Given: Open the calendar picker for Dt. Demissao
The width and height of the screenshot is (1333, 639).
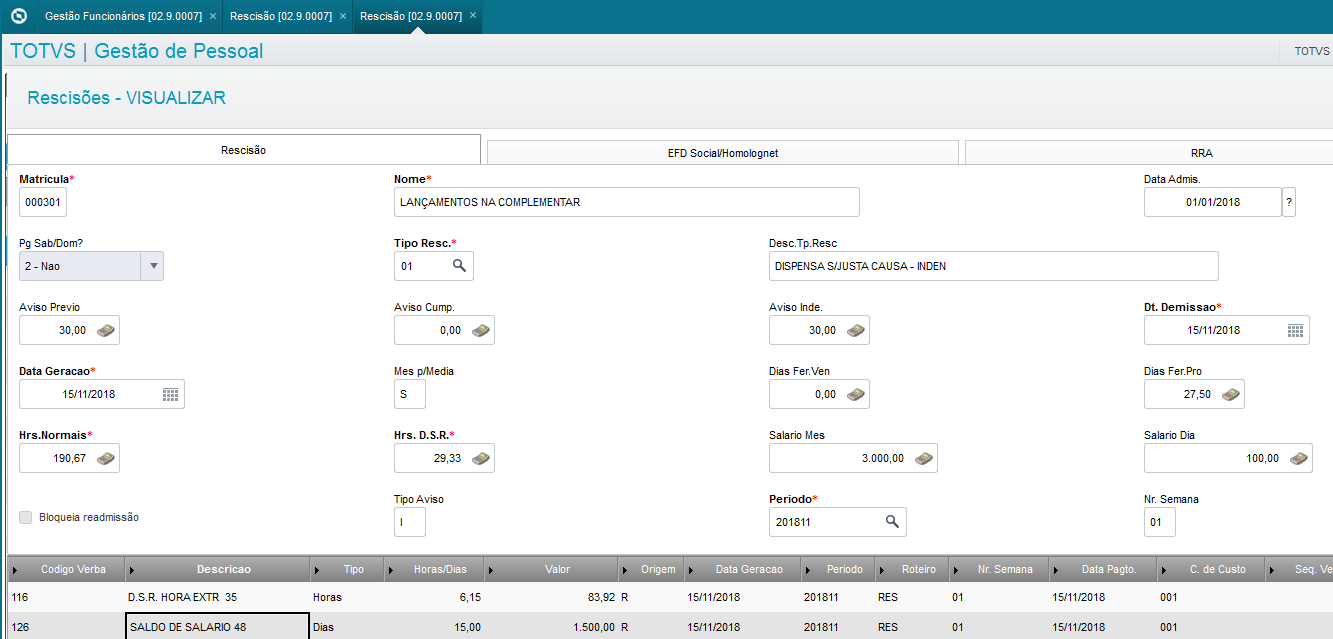Looking at the screenshot, I should pos(1295,330).
